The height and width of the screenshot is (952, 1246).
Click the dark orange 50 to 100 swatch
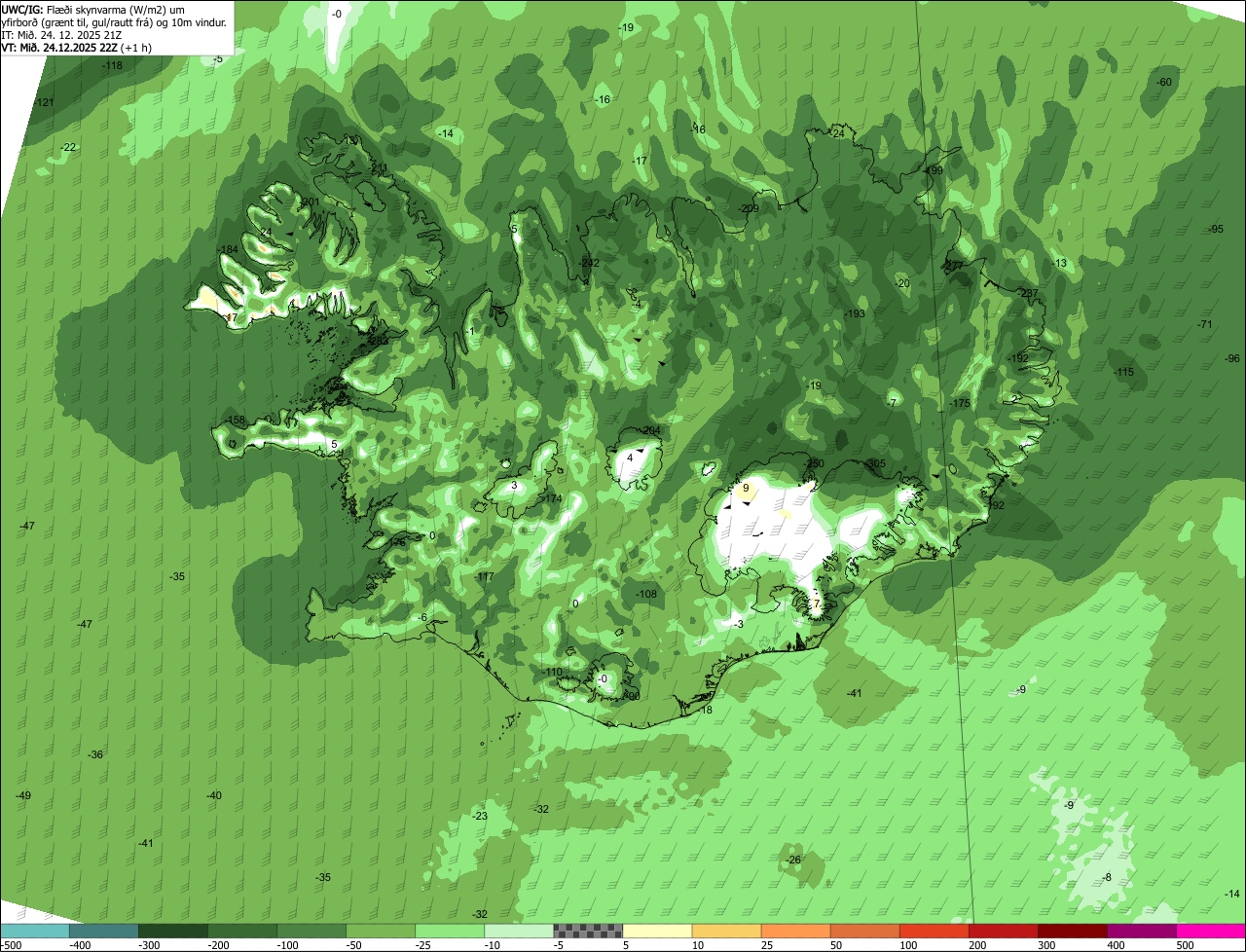pos(864,931)
